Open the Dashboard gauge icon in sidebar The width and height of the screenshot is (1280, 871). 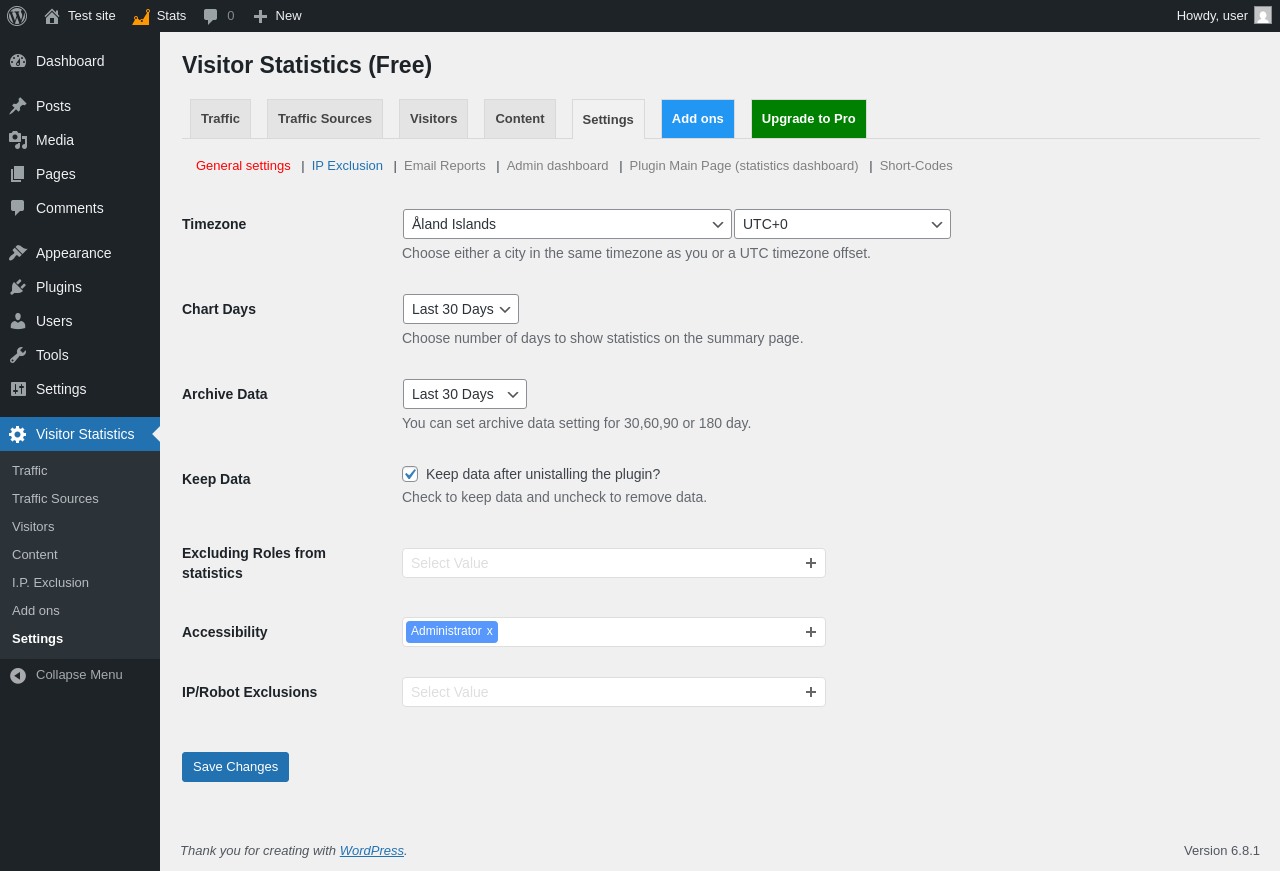click(18, 61)
